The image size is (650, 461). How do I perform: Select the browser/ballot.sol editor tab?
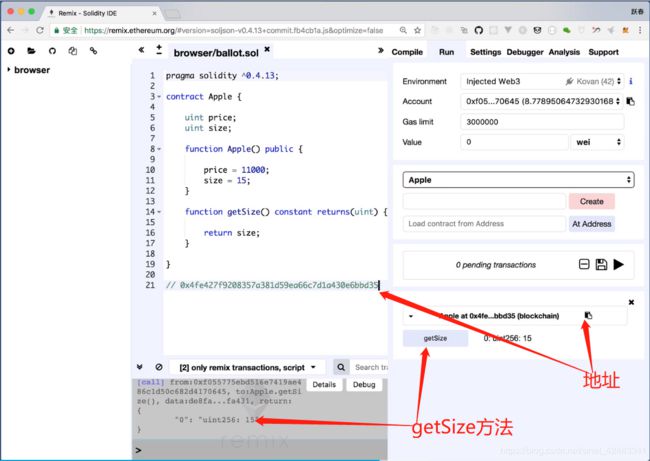[216, 53]
